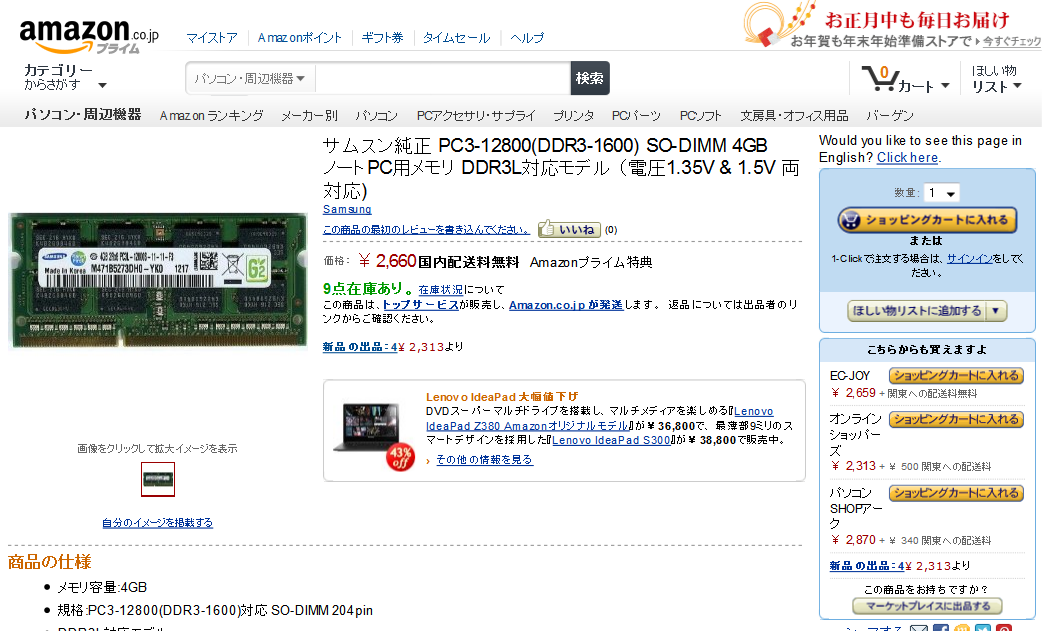Click the mixi share icon

click(x=962, y=628)
